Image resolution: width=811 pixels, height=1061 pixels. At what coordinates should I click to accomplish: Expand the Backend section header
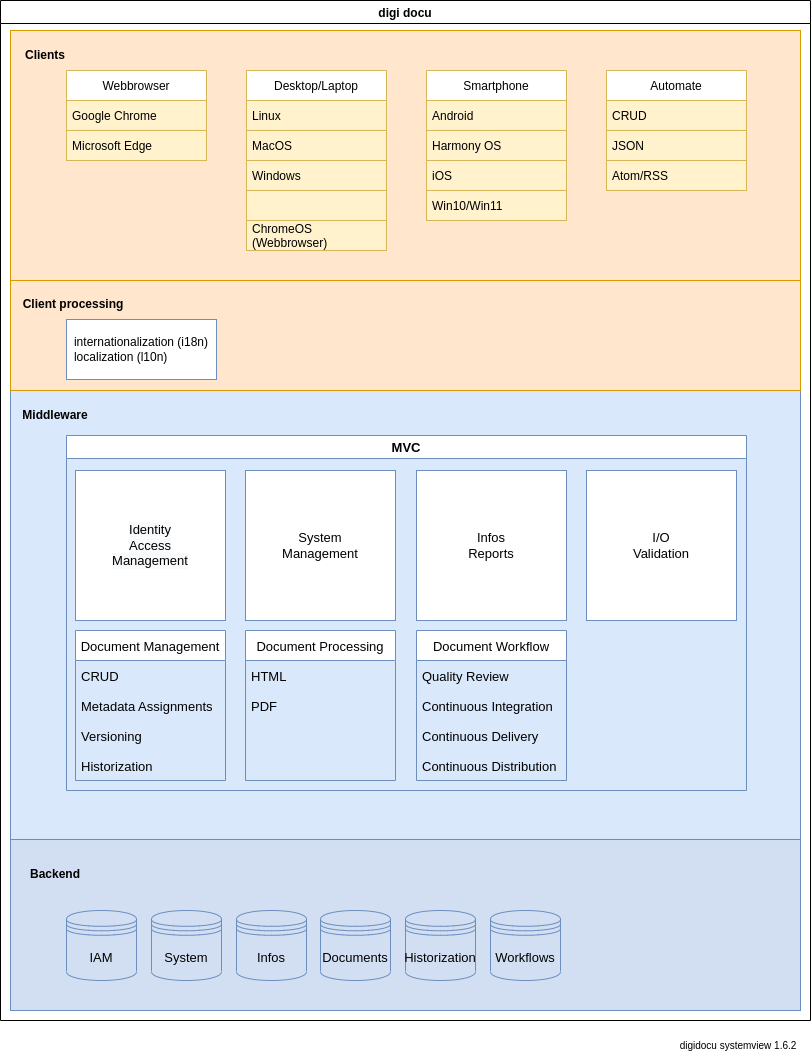coord(55,874)
